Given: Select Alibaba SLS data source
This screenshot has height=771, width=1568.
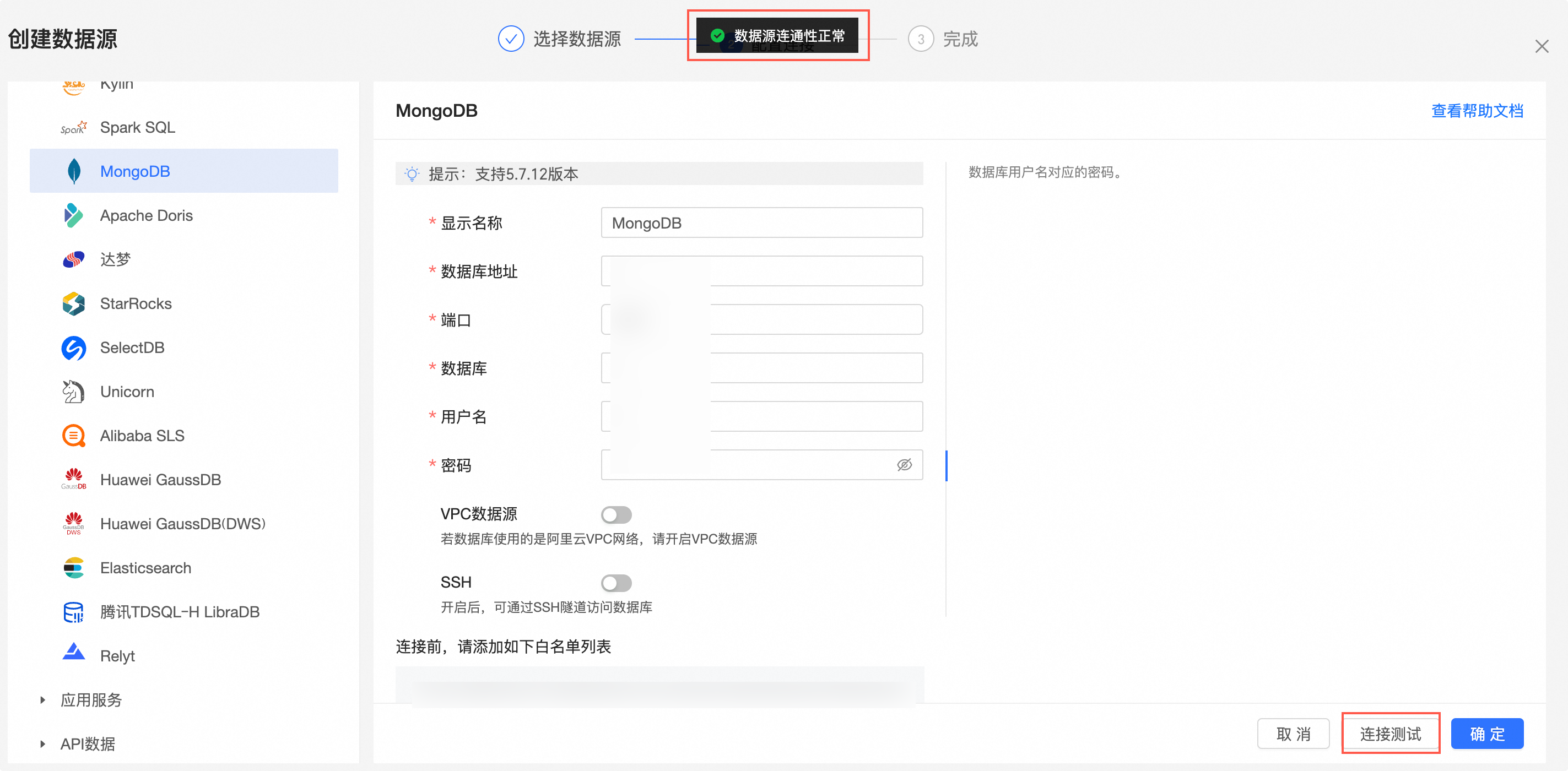Looking at the screenshot, I should click(184, 436).
